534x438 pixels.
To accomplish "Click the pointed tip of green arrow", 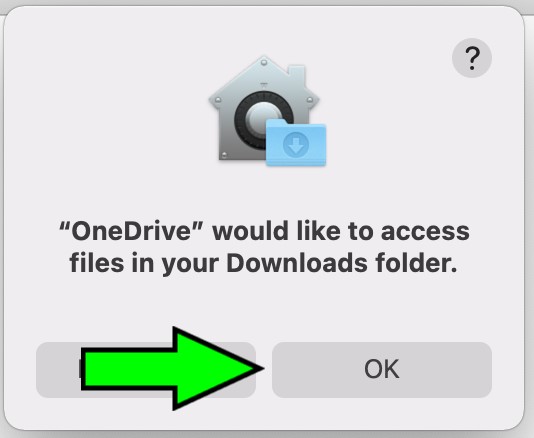I will click(260, 368).
